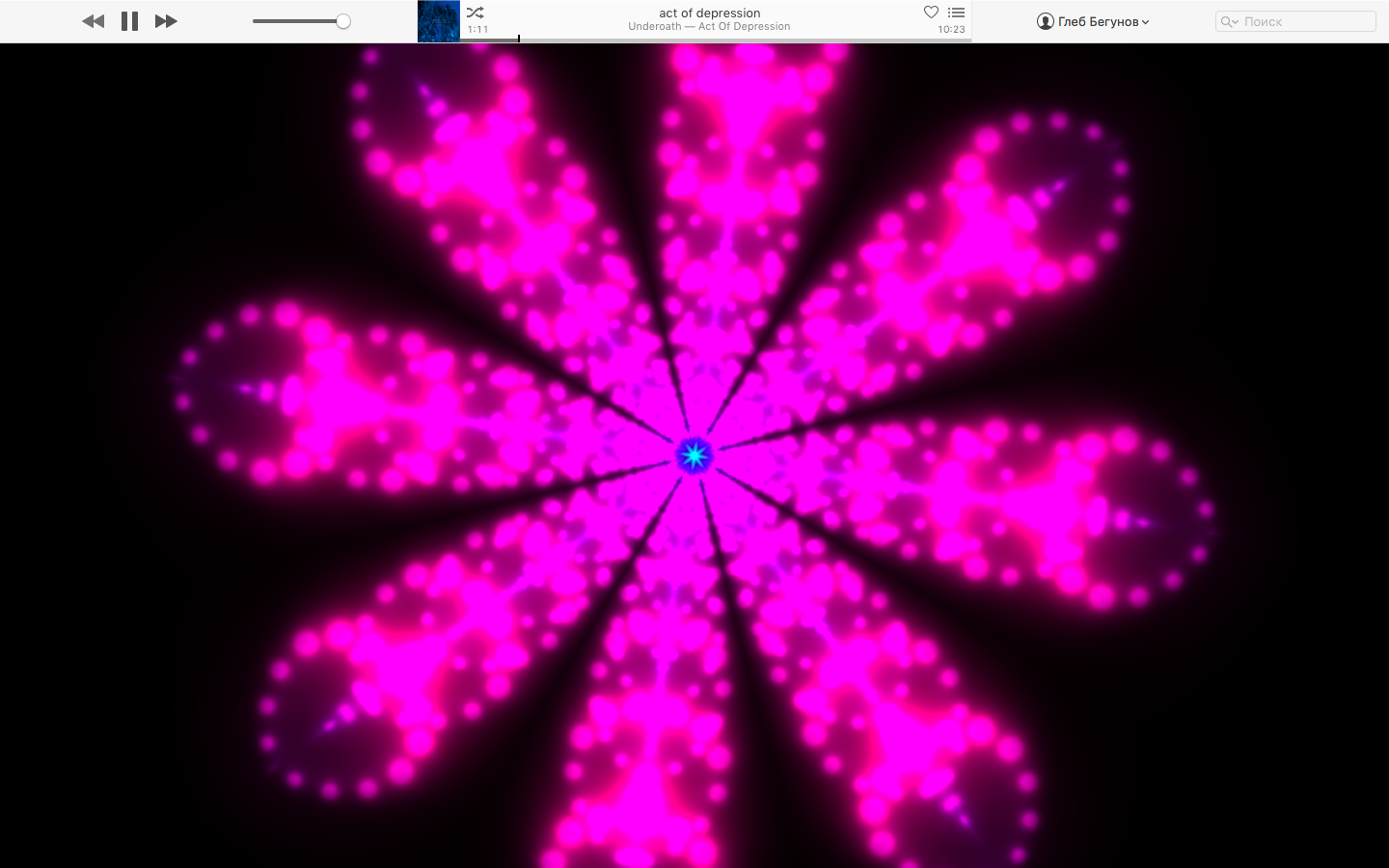Click the song title act of depression
1389x868 pixels.
pos(710,13)
